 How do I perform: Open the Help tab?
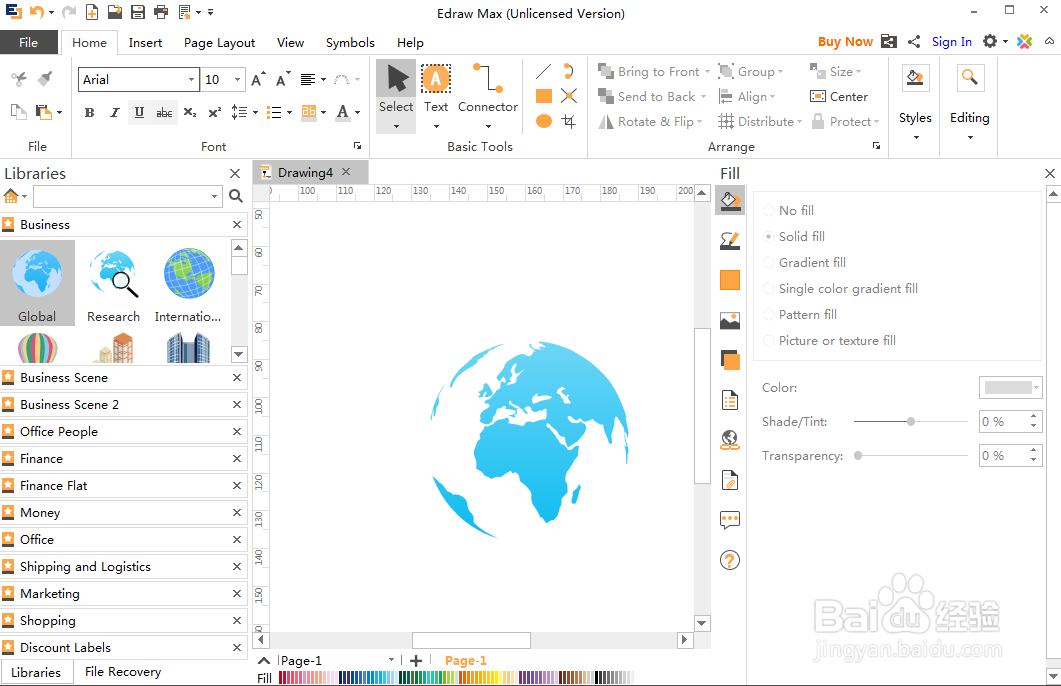point(410,43)
